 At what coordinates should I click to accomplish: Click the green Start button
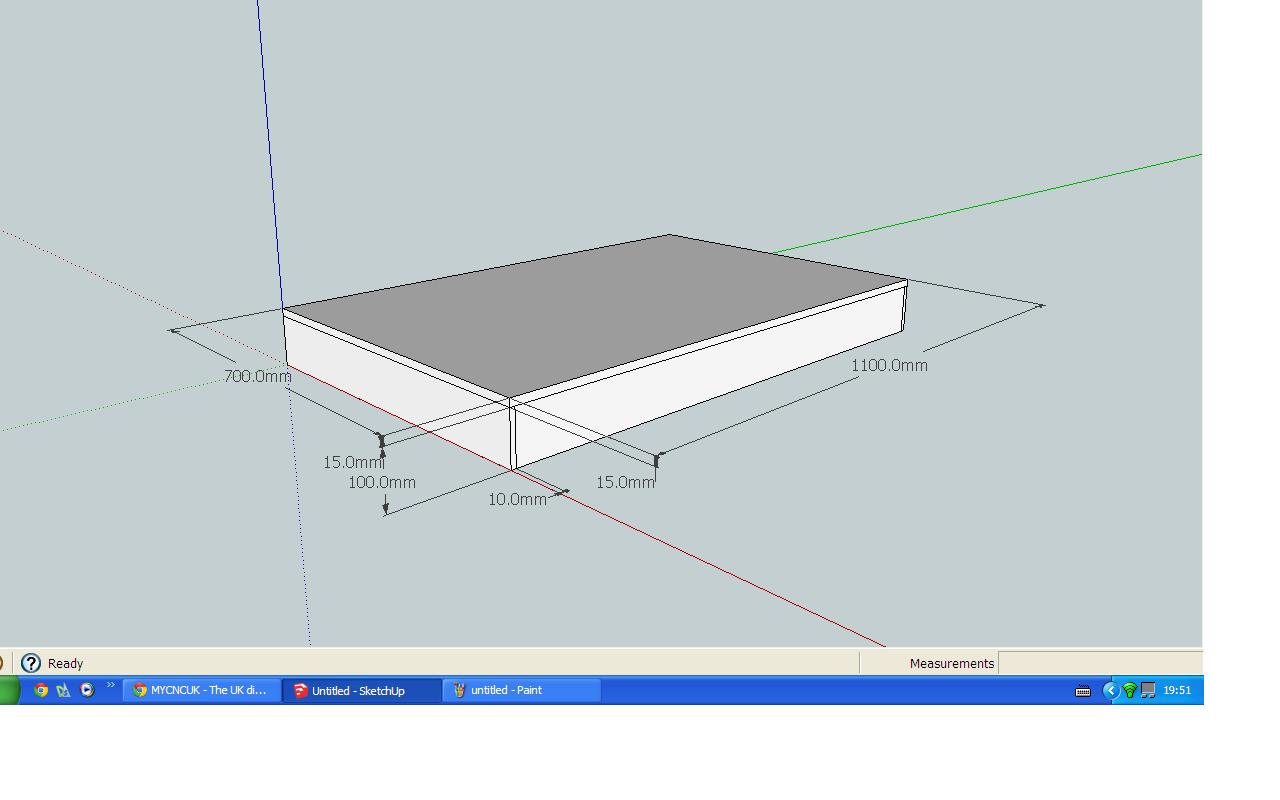9,690
